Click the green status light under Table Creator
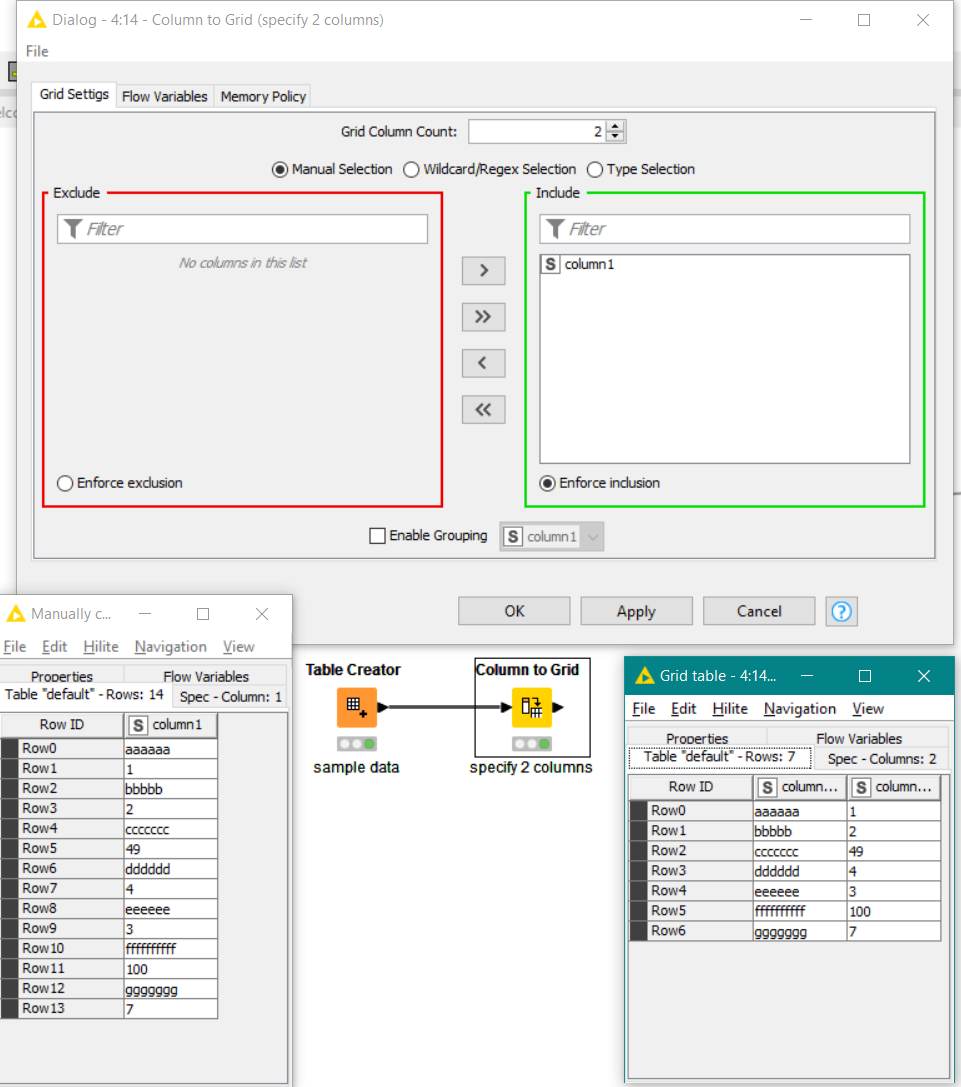Viewport: 961px width, 1087px height. (368, 744)
